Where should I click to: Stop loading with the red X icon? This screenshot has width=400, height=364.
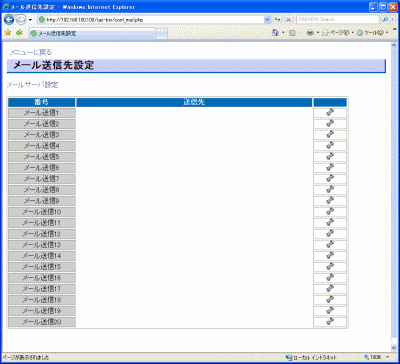(288, 20)
